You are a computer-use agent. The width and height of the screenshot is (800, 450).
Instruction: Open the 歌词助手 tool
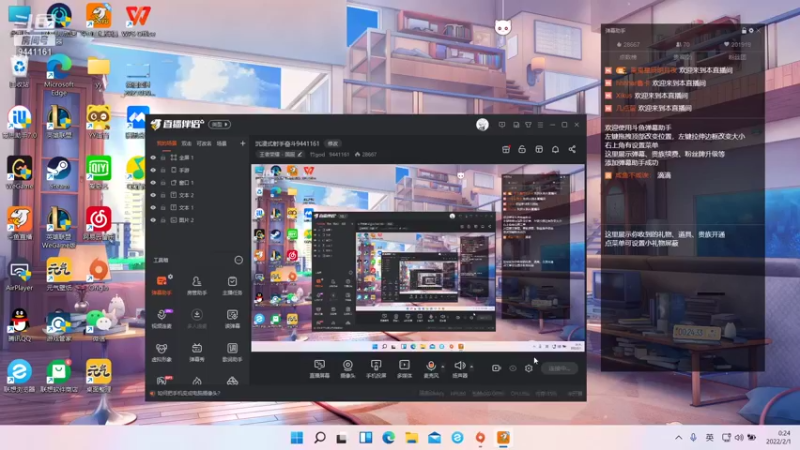pyautogui.click(x=232, y=352)
